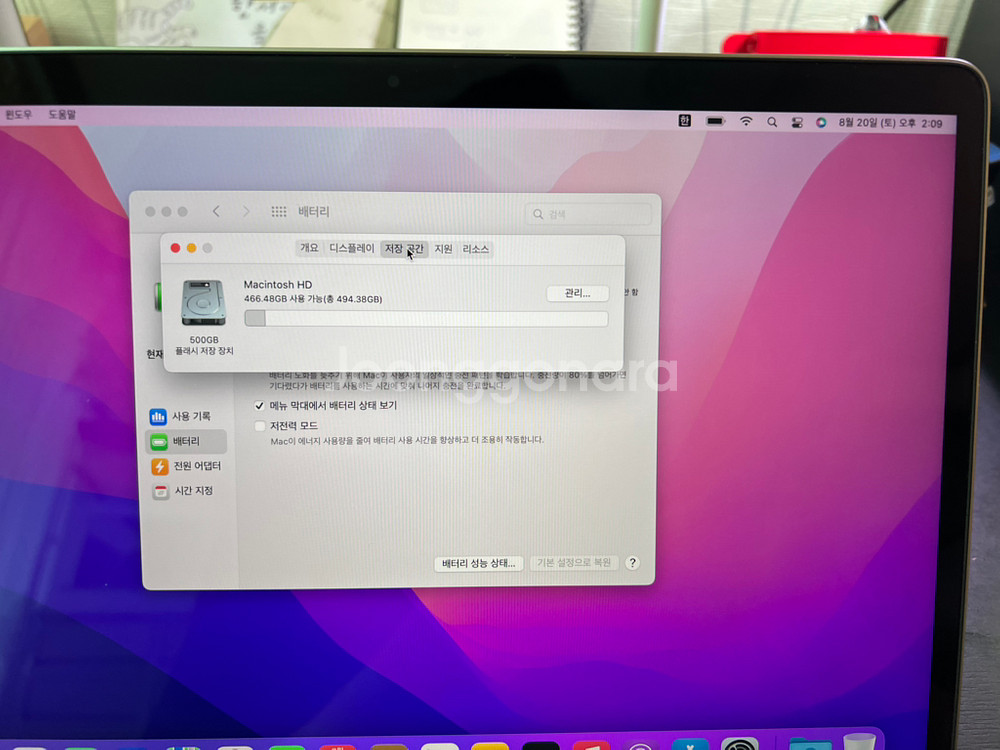Click the 배터리 성능 상태... button
This screenshot has width=1000, height=750.
[x=478, y=563]
